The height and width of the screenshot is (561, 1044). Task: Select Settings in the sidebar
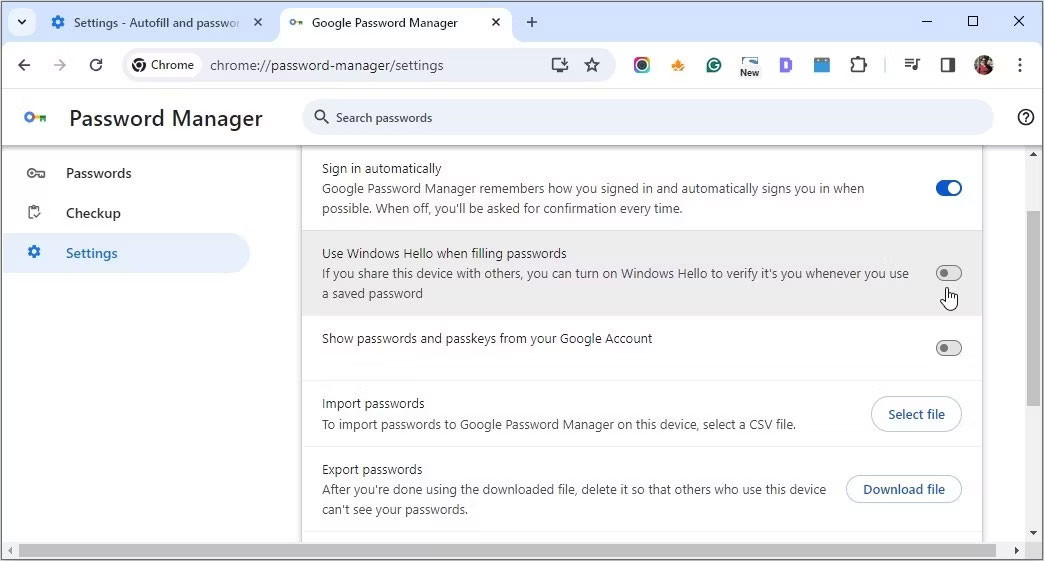coord(125,253)
